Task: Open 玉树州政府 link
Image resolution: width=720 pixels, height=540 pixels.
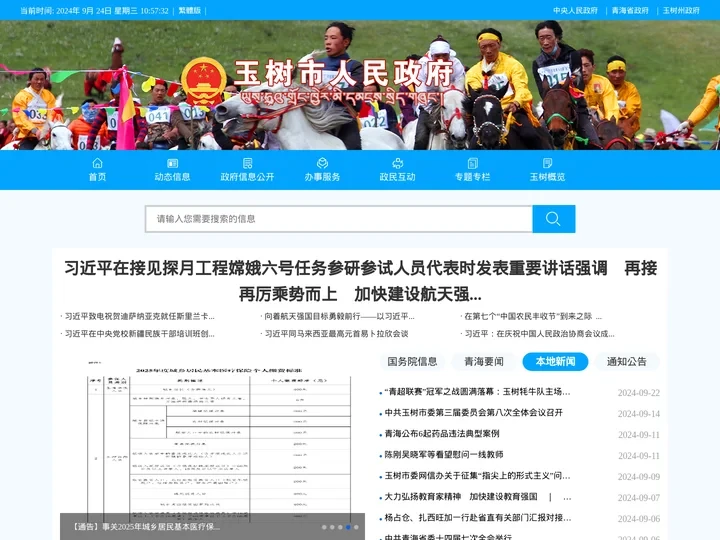Action: click(x=681, y=10)
